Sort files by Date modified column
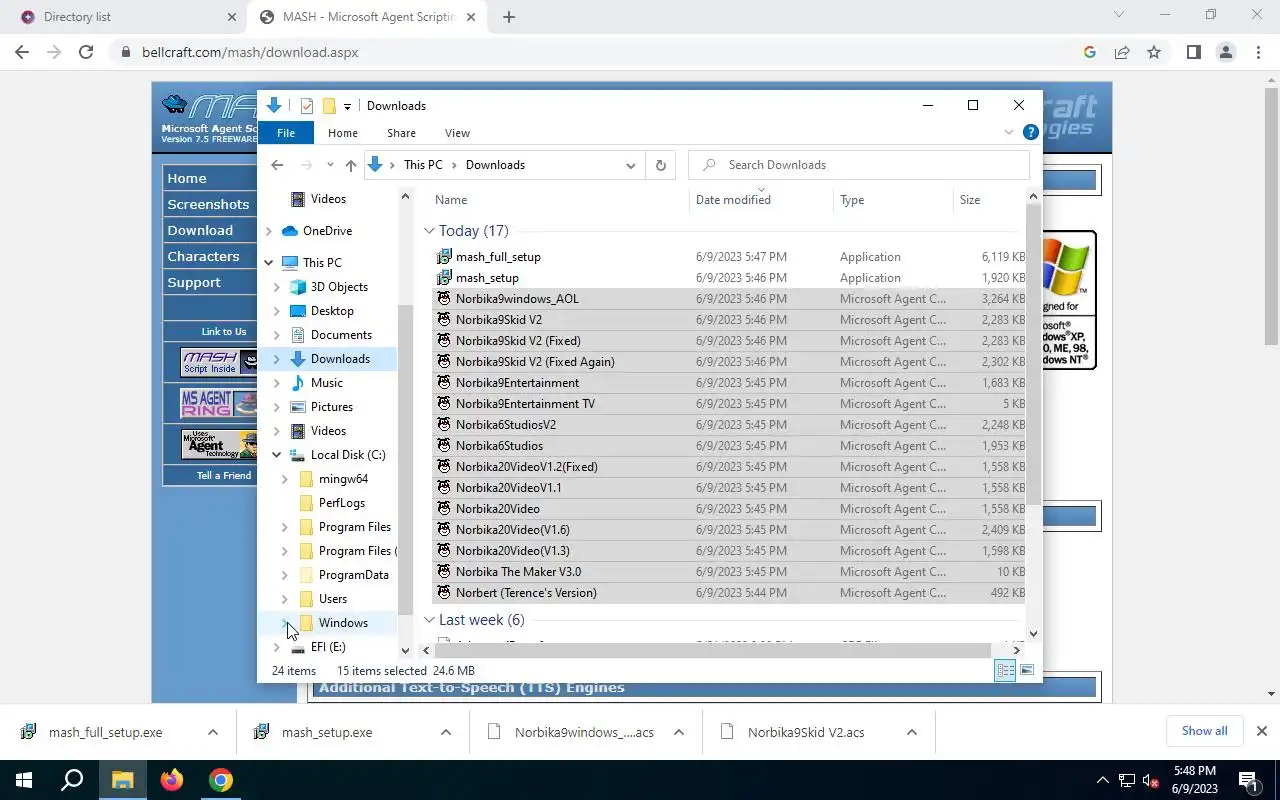This screenshot has height=800, width=1280. (761, 200)
